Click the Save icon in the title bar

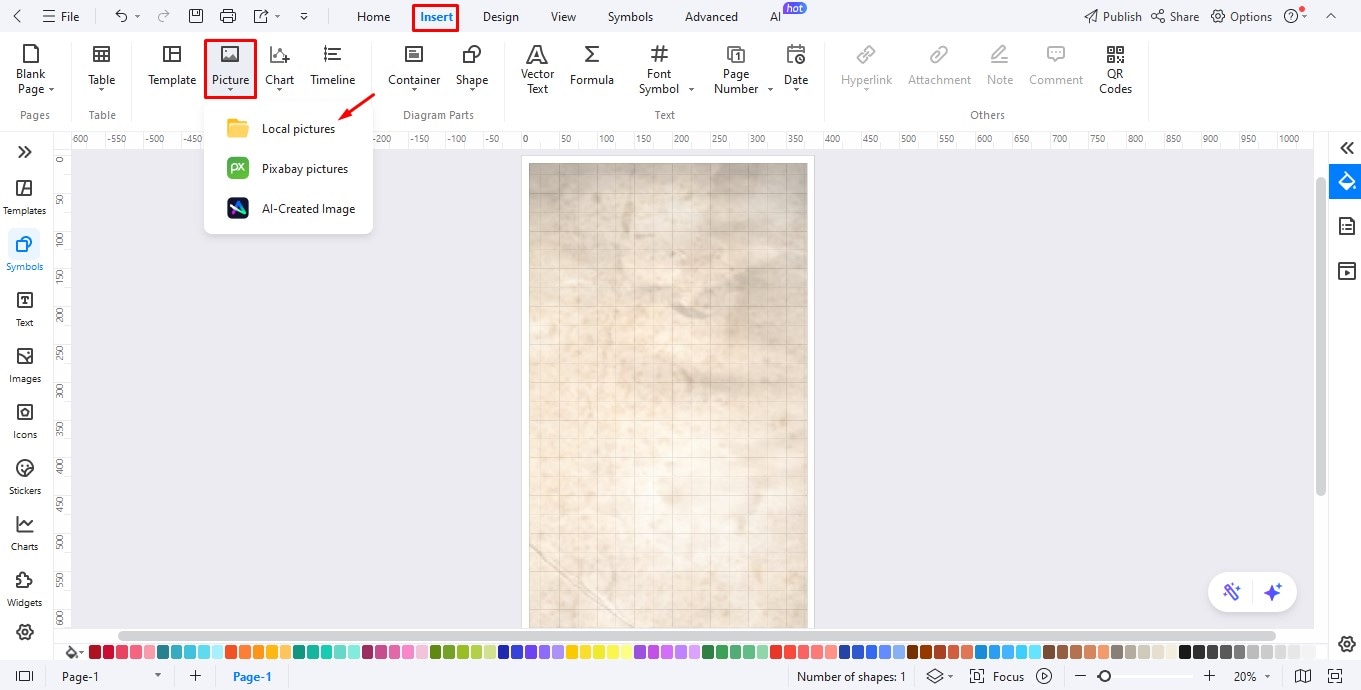point(196,16)
